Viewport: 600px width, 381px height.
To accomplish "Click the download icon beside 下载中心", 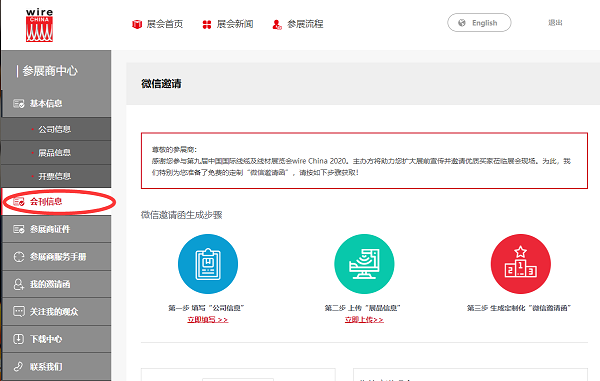I will tap(19, 339).
